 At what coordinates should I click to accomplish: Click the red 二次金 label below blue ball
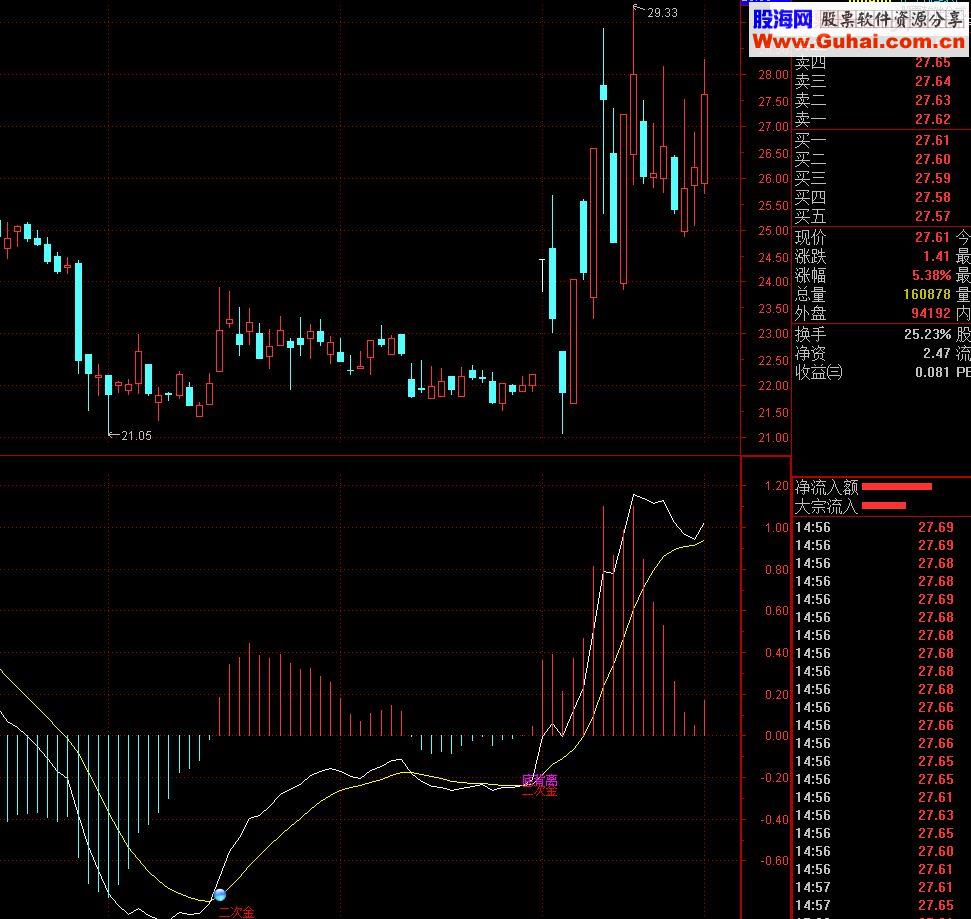pyautogui.click(x=237, y=912)
